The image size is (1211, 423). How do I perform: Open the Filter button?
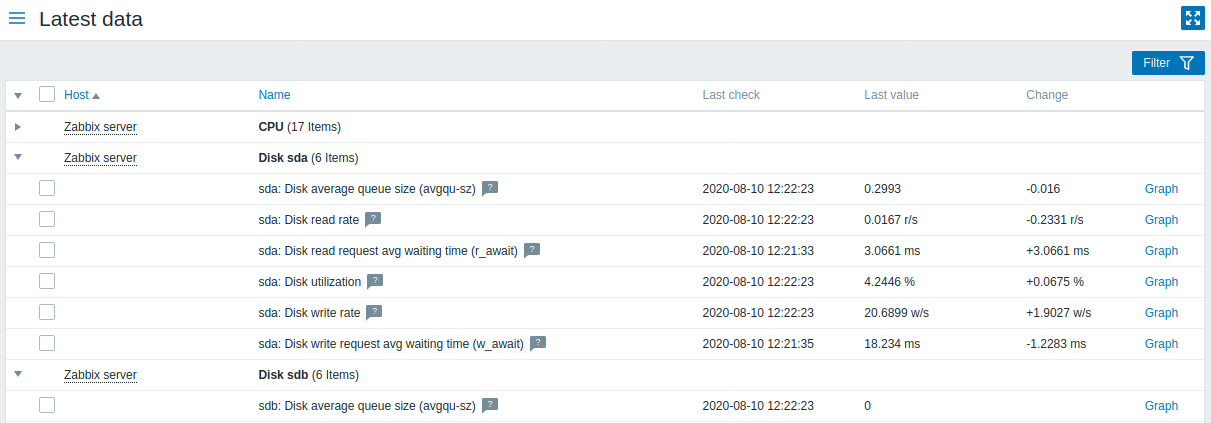pos(1168,63)
